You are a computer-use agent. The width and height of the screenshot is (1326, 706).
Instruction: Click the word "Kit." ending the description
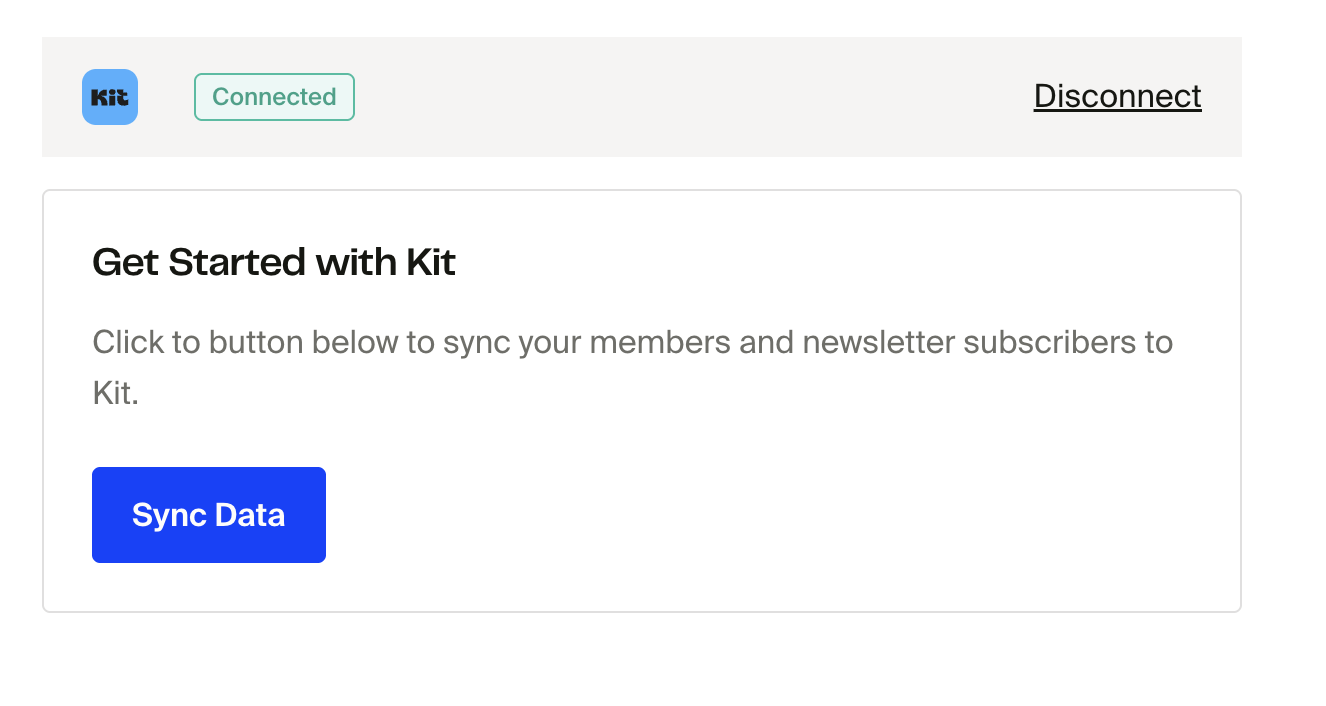click(x=115, y=393)
